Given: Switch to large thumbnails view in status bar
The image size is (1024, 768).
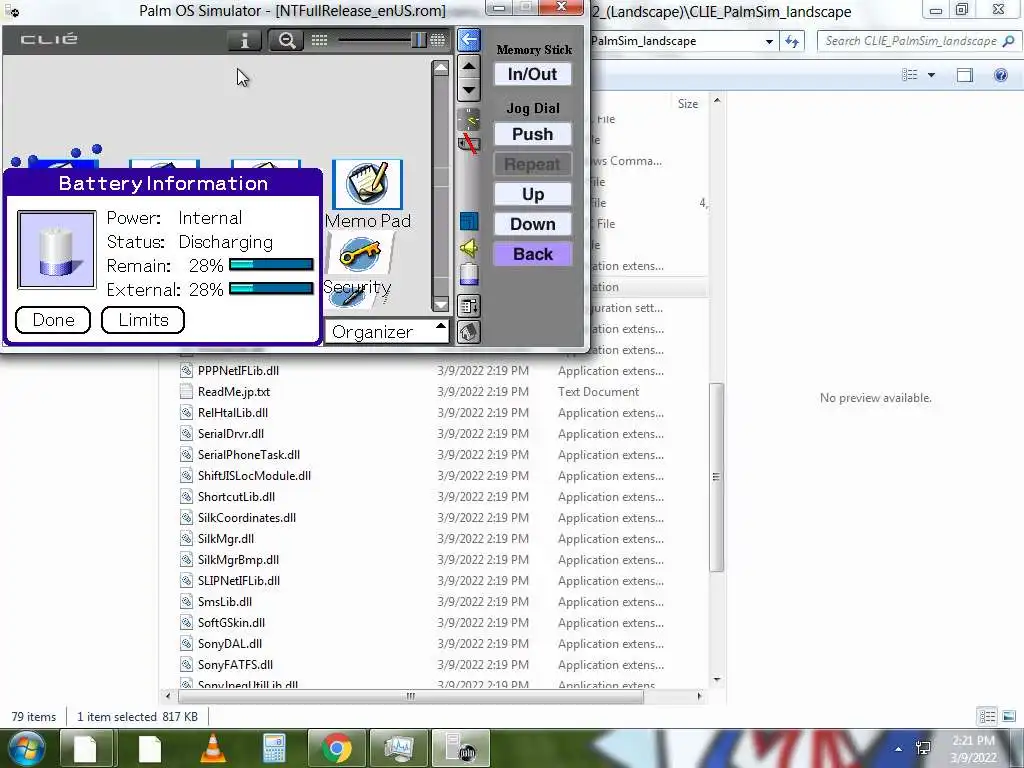Looking at the screenshot, I should point(1008,716).
